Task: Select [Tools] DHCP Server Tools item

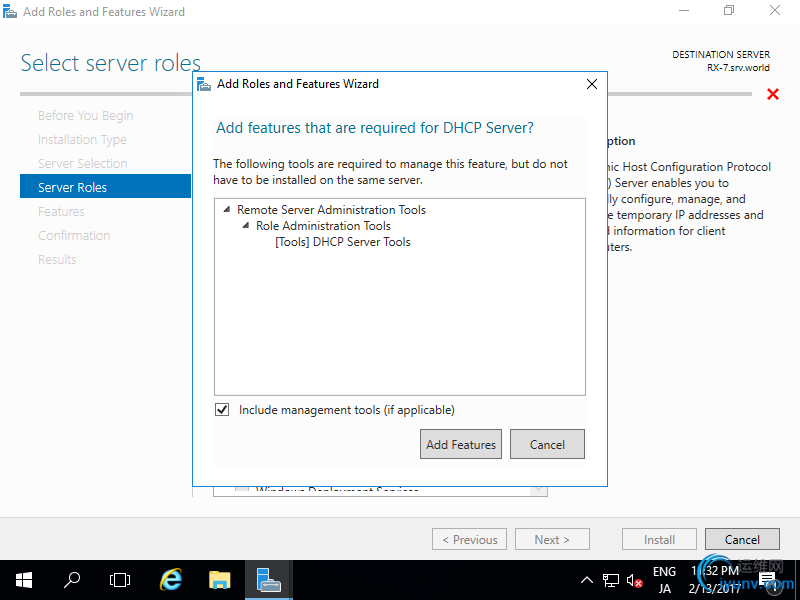Action: tap(342, 242)
